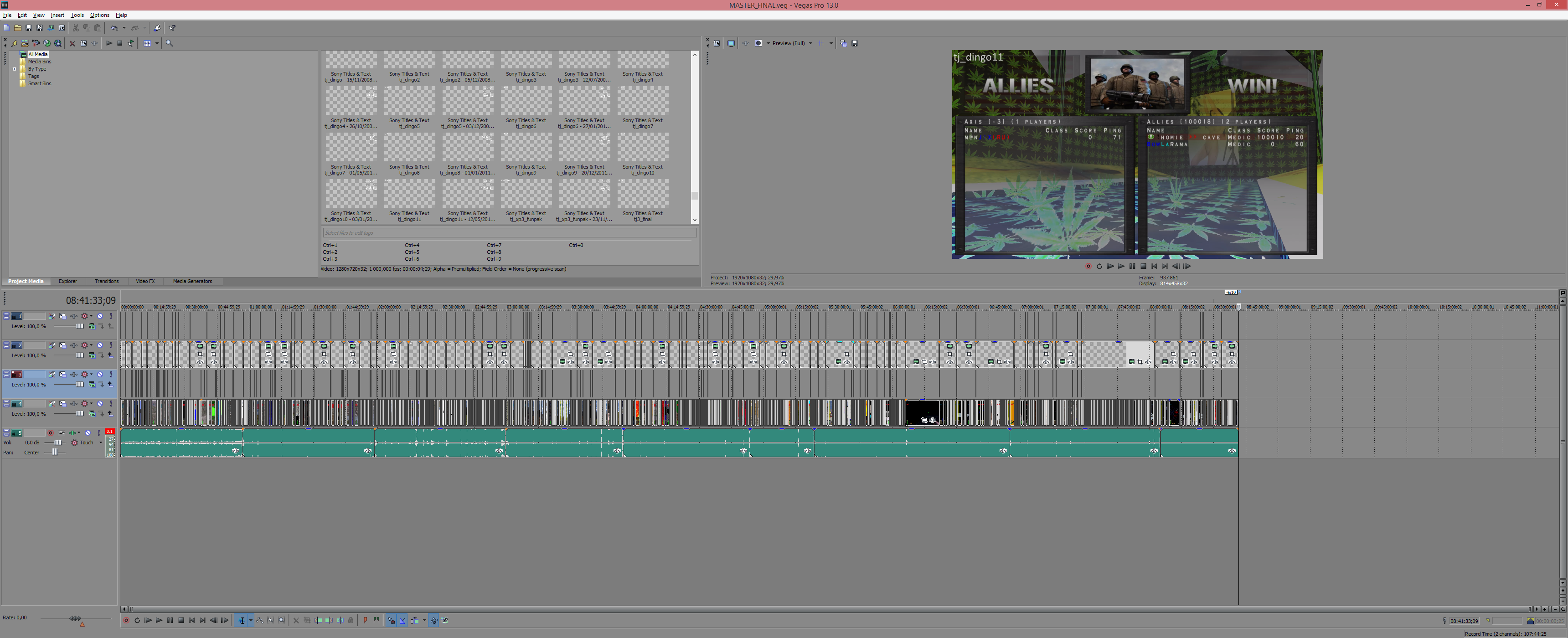
Task: Open the media Views dropdown arrow
Action: click(157, 43)
